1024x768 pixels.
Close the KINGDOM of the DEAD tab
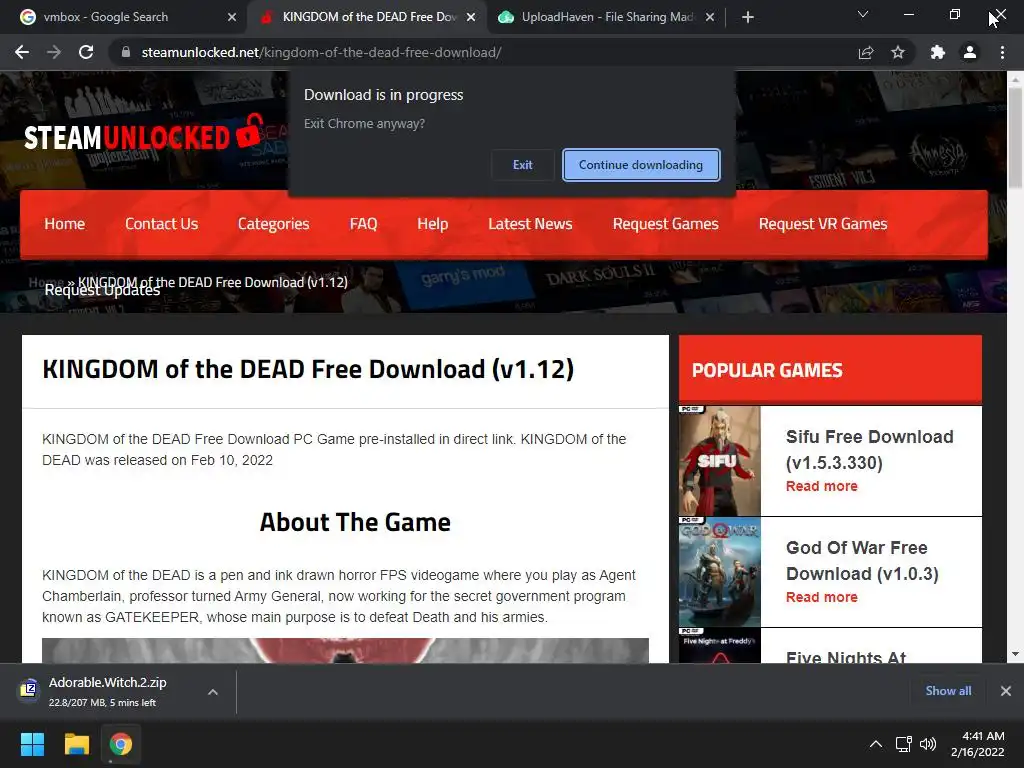click(x=471, y=17)
